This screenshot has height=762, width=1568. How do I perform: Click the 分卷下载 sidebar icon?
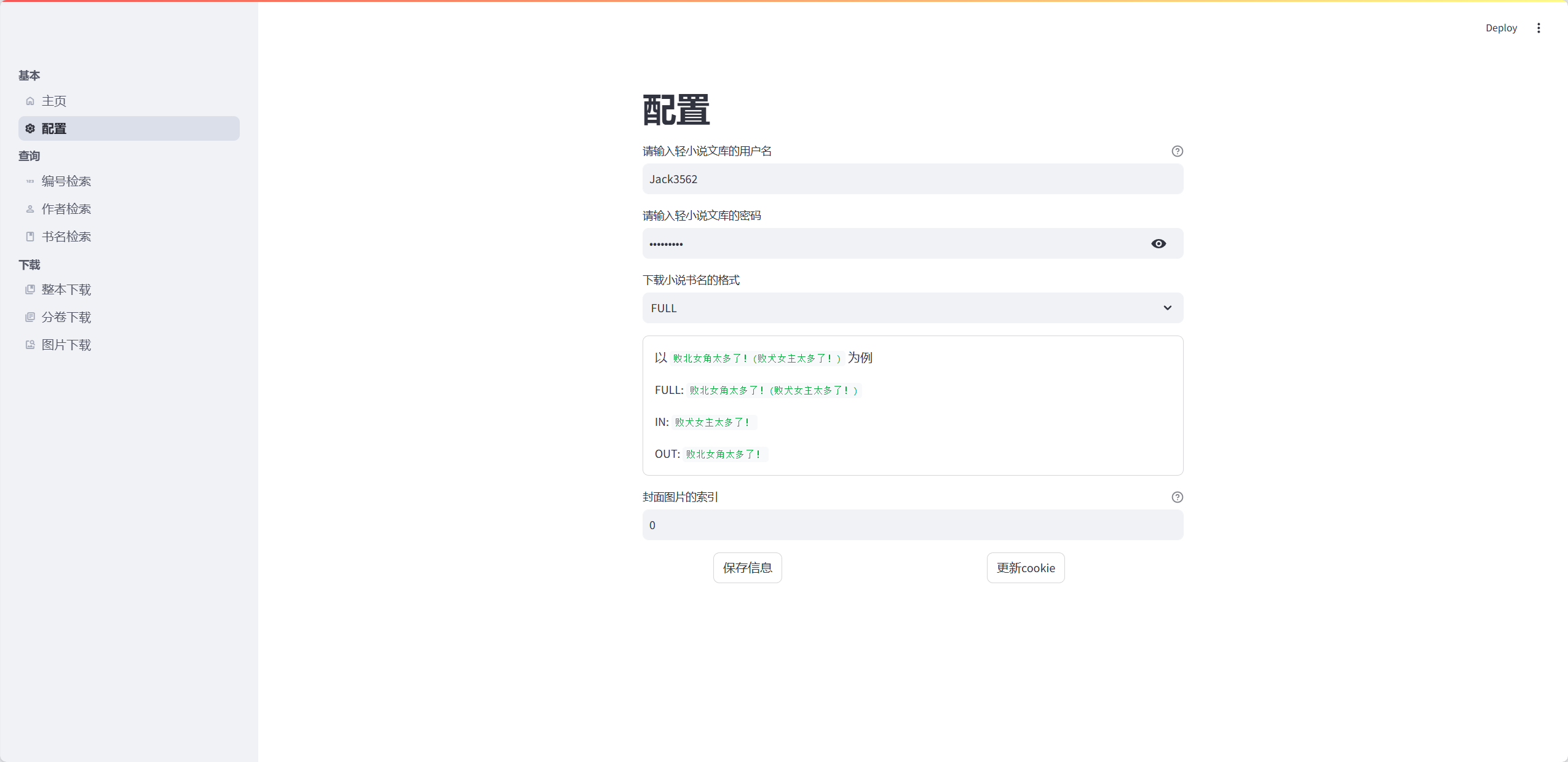(30, 317)
